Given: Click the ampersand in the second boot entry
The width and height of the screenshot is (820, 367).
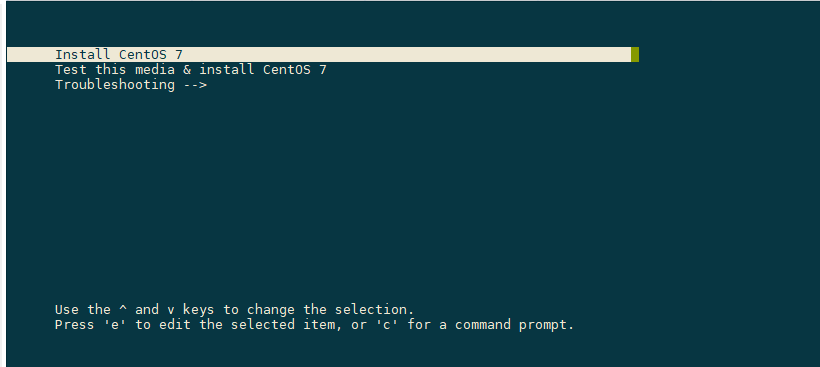Looking at the screenshot, I should coord(187,70).
